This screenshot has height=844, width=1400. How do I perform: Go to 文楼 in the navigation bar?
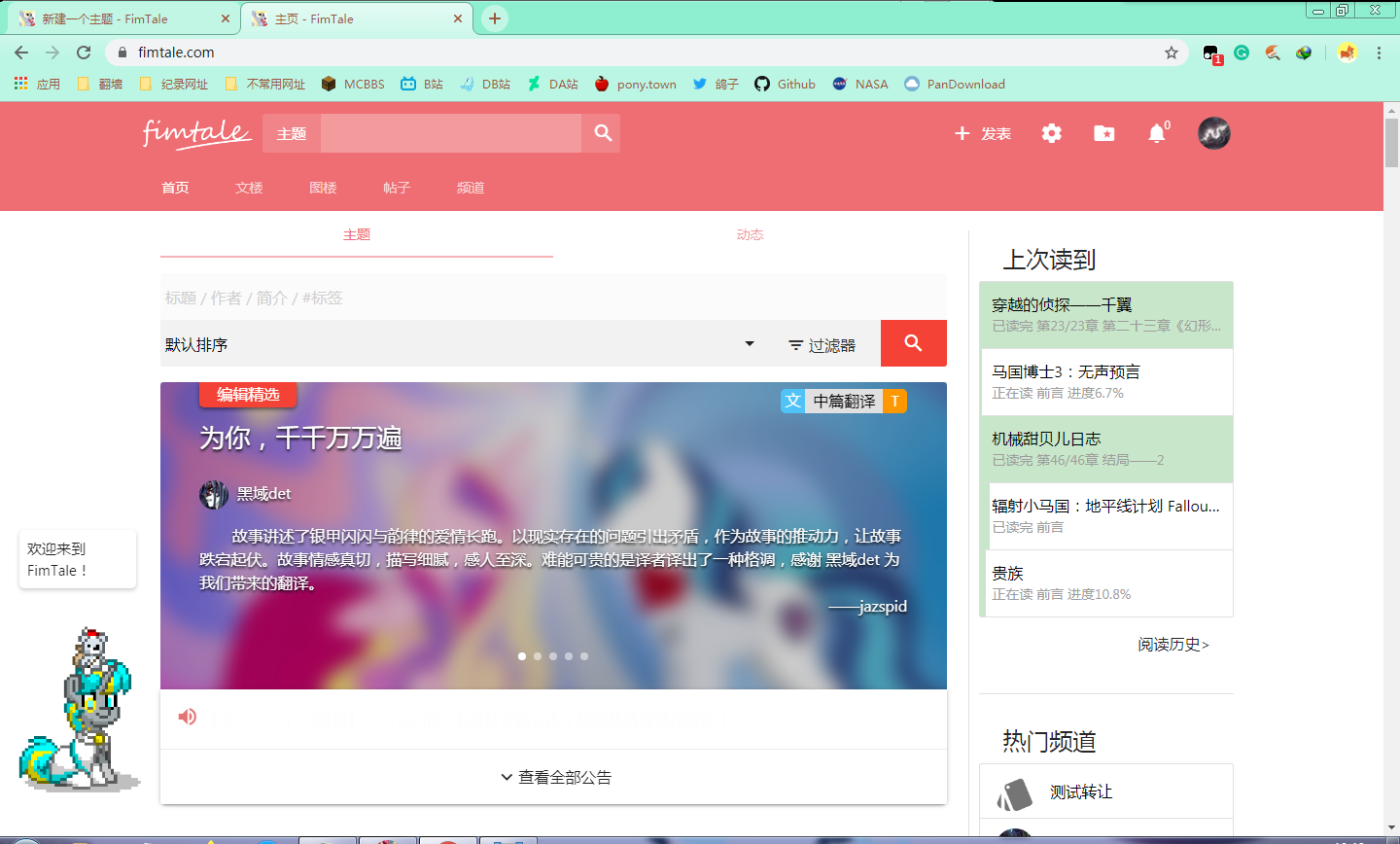[x=249, y=188]
